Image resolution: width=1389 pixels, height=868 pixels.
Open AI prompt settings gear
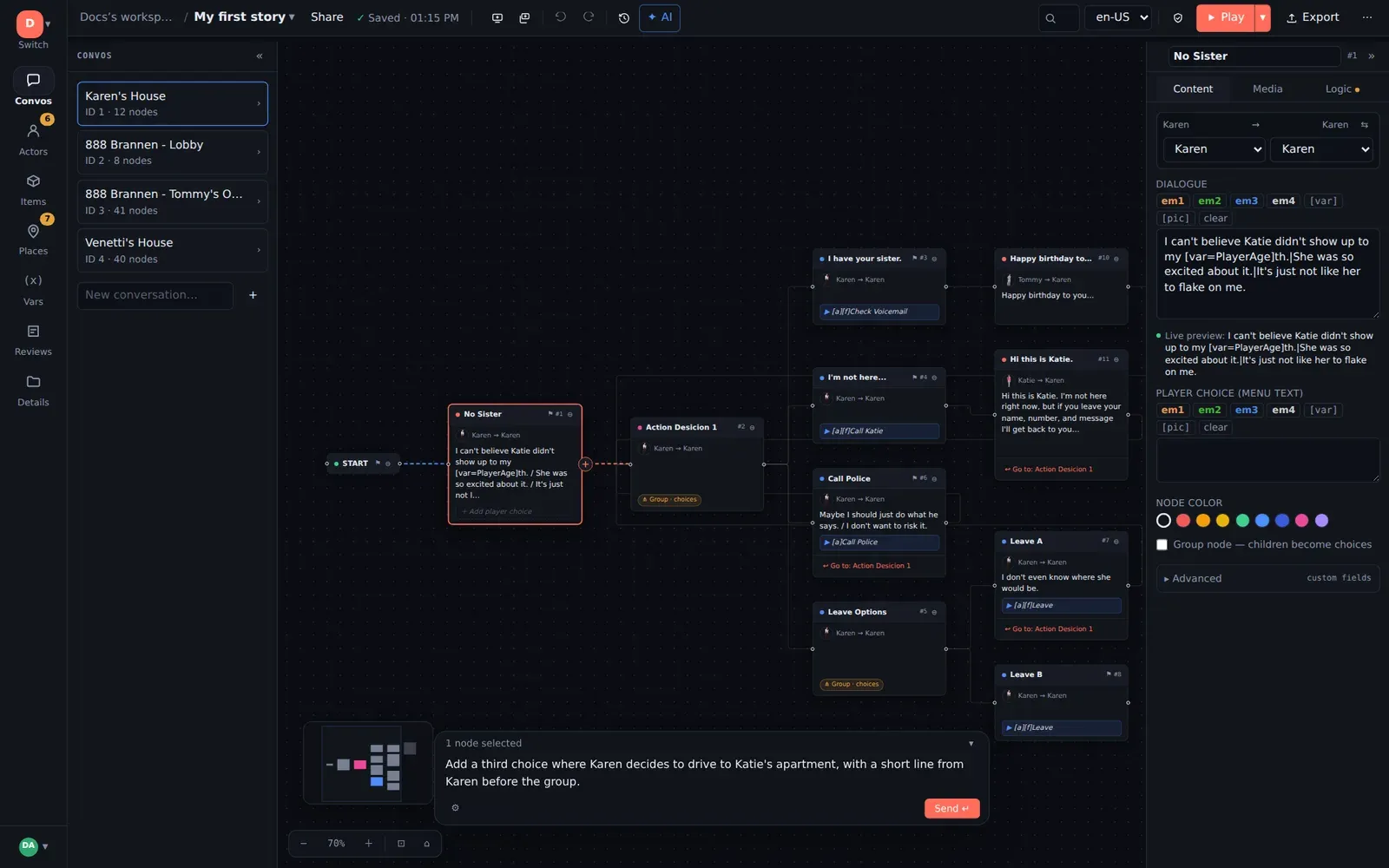click(x=455, y=808)
